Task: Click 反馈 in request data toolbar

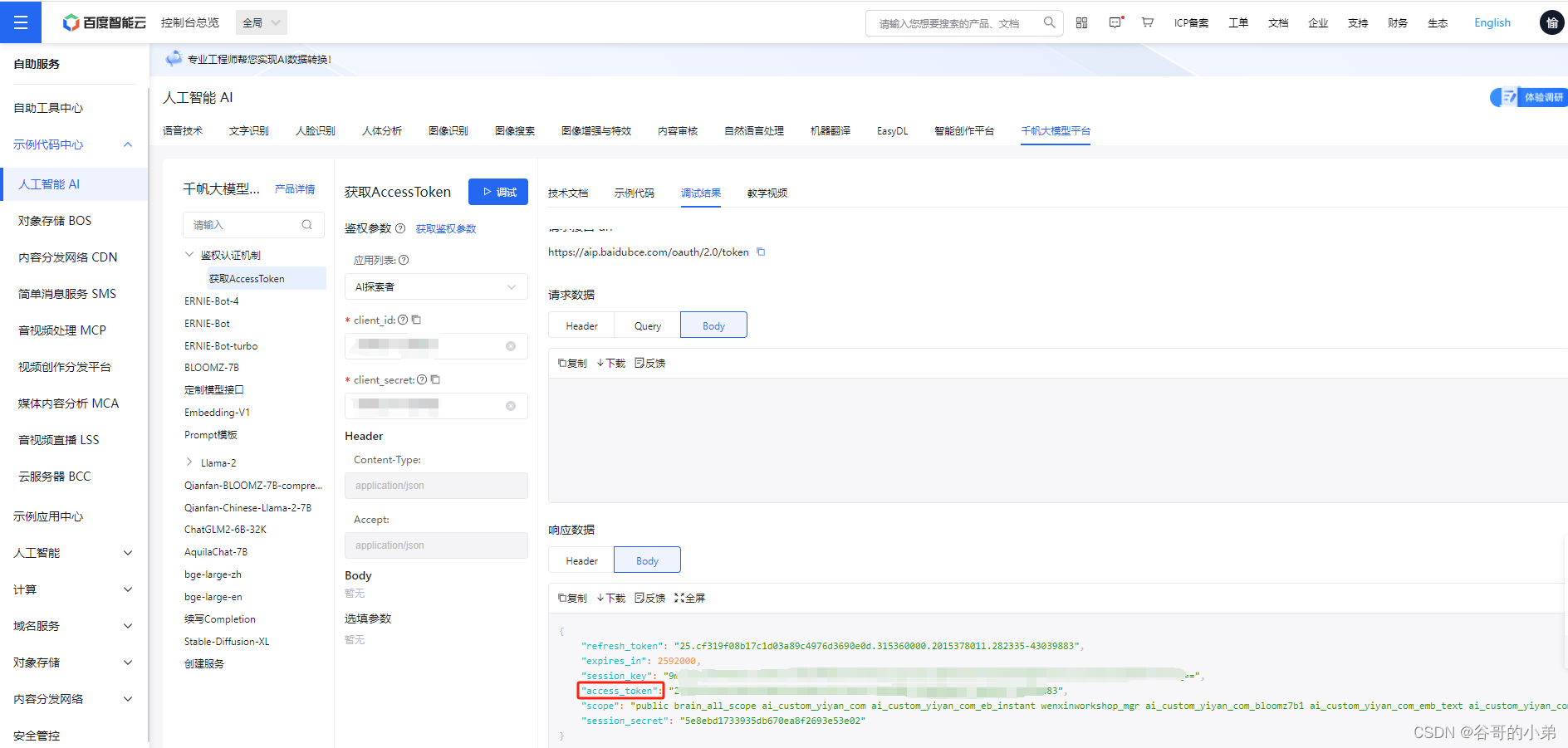Action: point(649,363)
